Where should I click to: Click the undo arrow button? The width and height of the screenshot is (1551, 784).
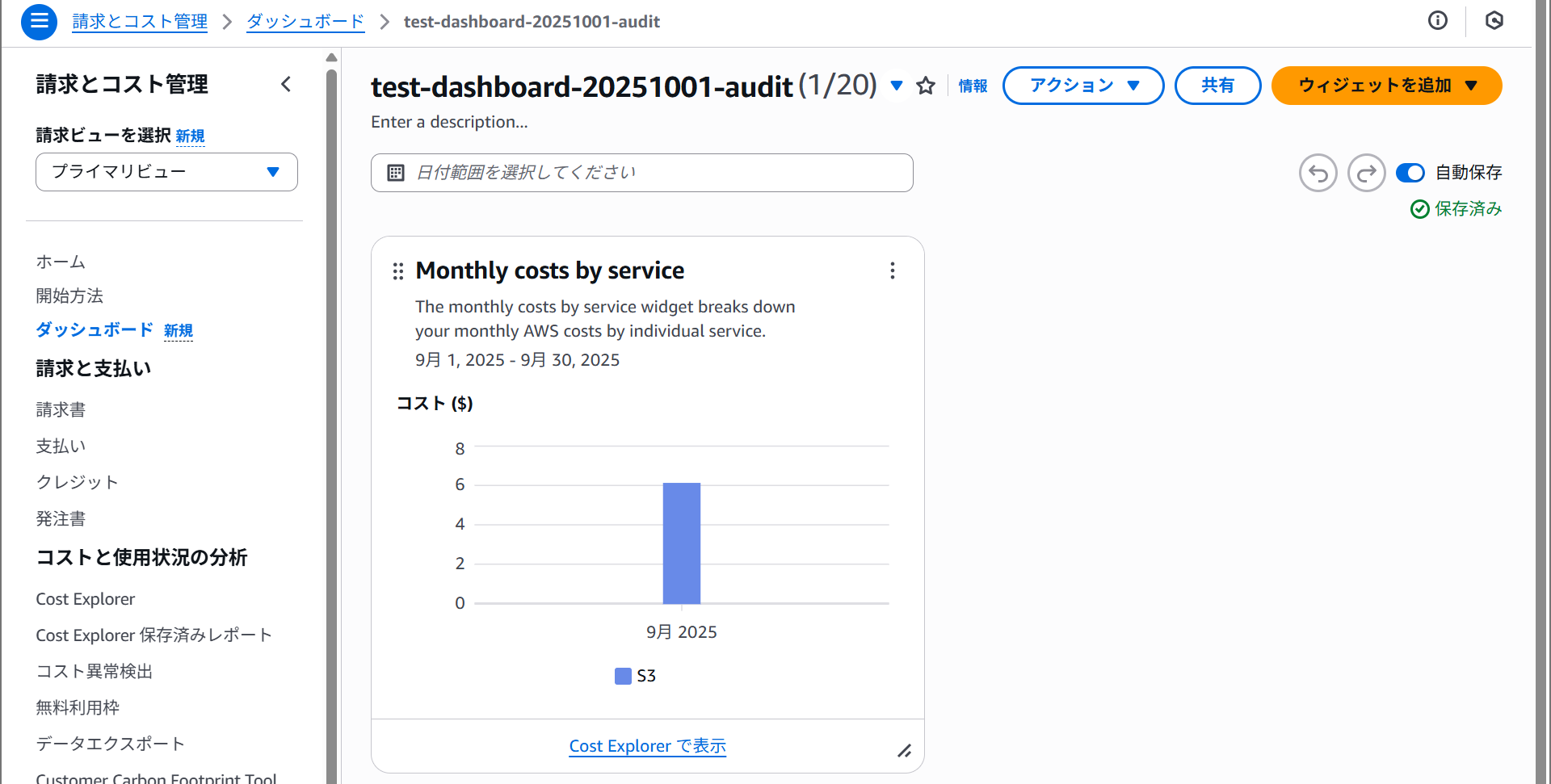1318,173
